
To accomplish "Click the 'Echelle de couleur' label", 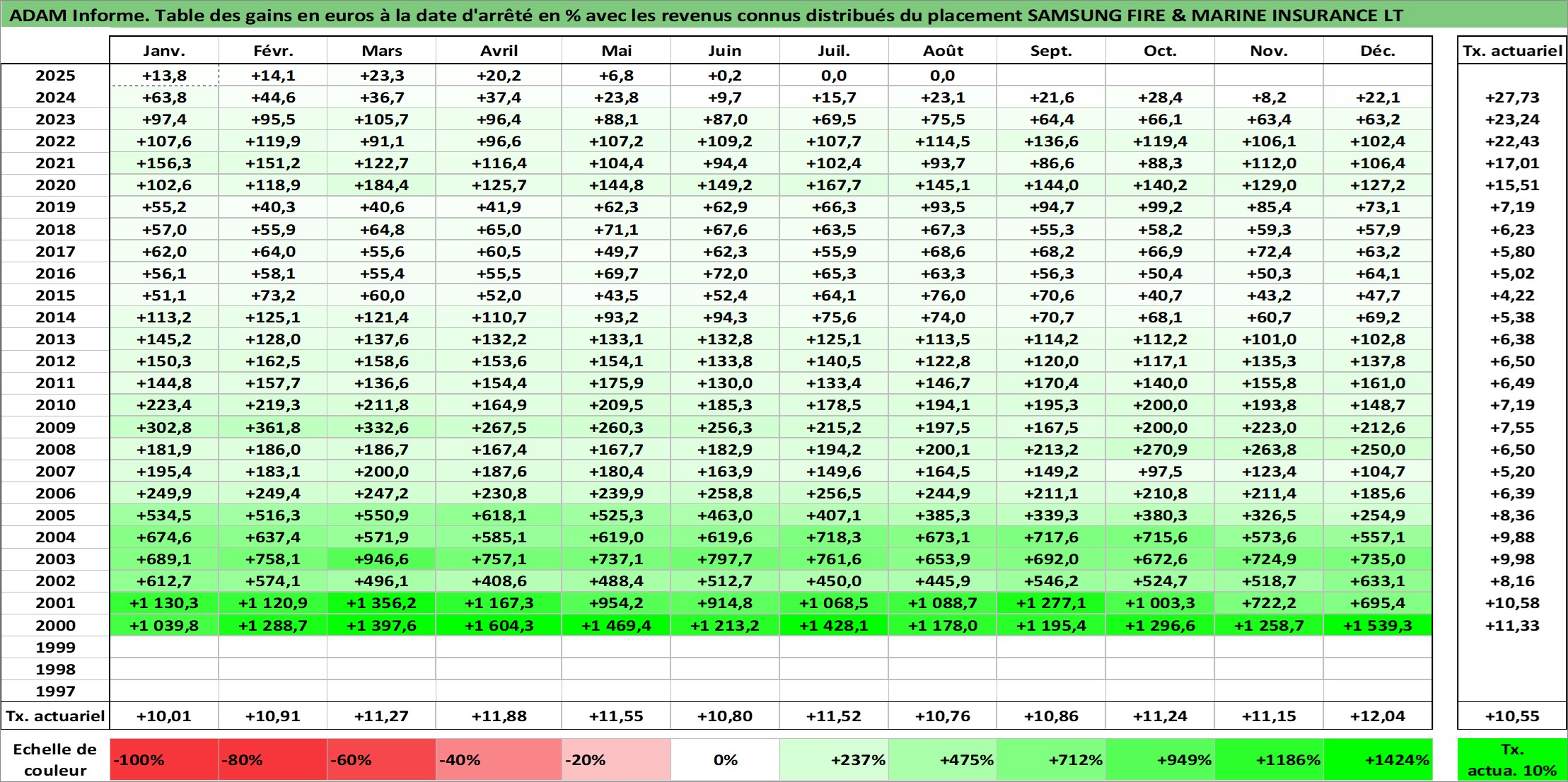I will click(x=55, y=760).
